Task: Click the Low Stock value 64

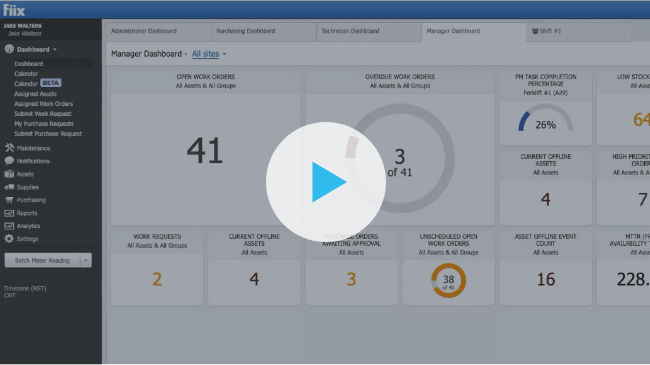Action: 641,120
